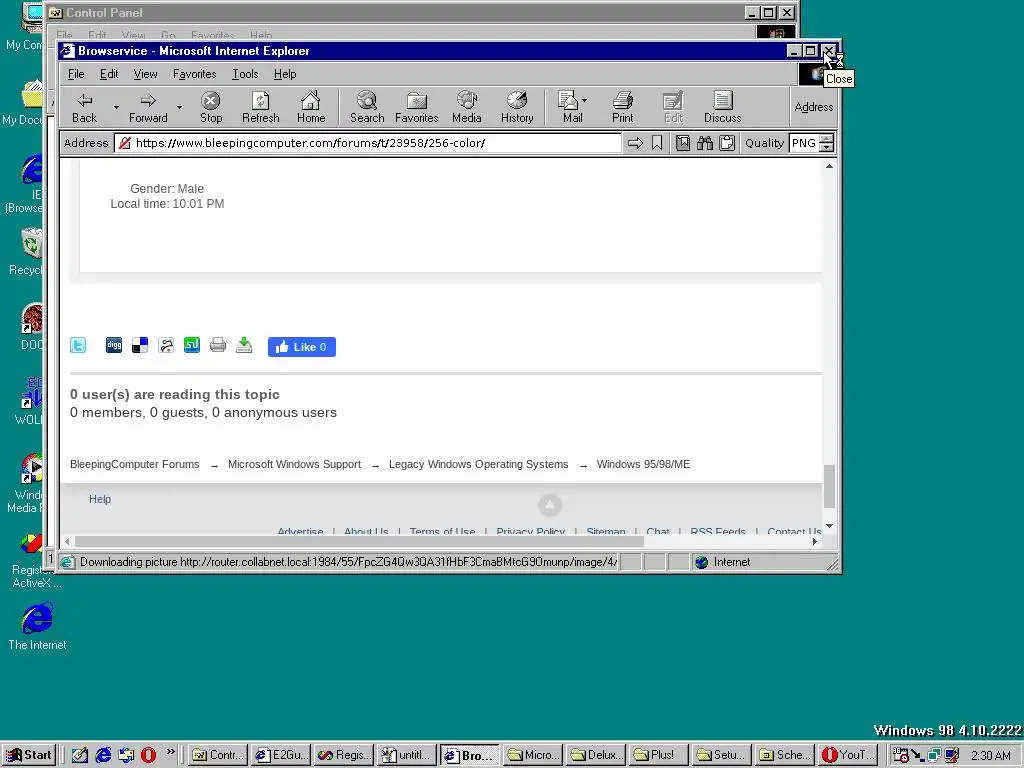Open the Favorites menu in the menu bar
This screenshot has width=1024, height=768.
pos(194,74)
